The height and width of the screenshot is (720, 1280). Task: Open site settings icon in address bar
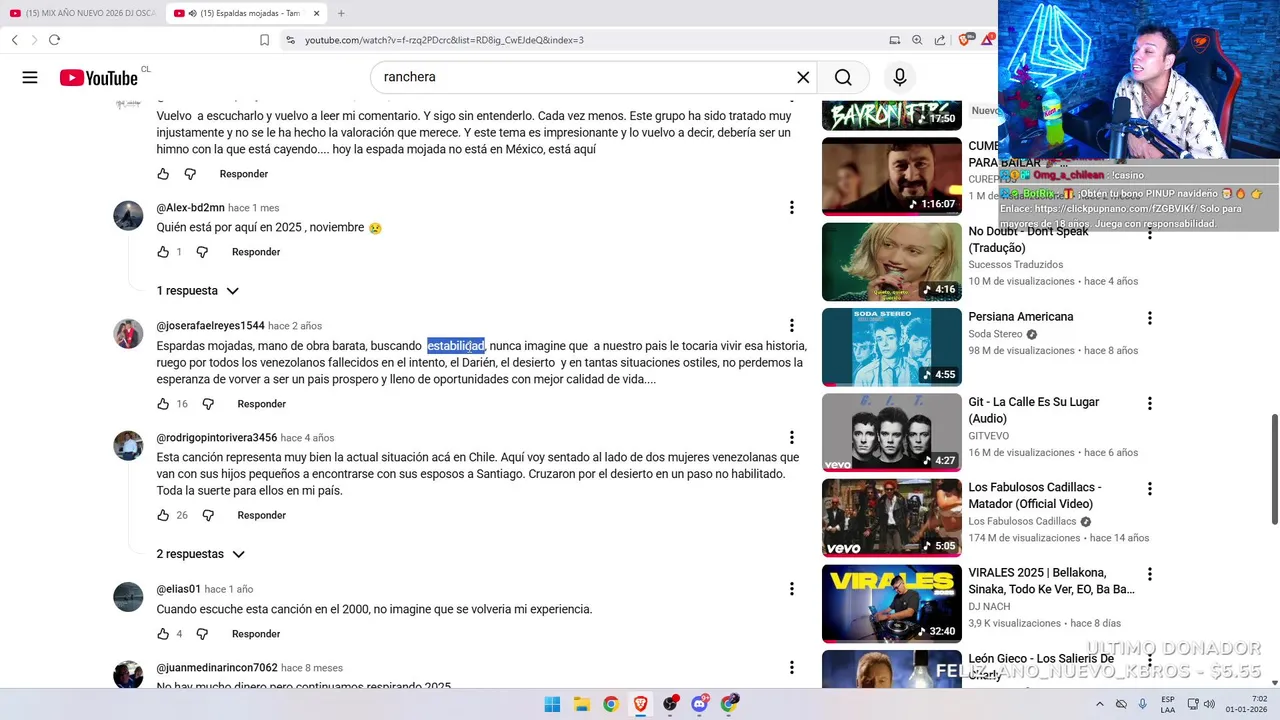coord(290,40)
